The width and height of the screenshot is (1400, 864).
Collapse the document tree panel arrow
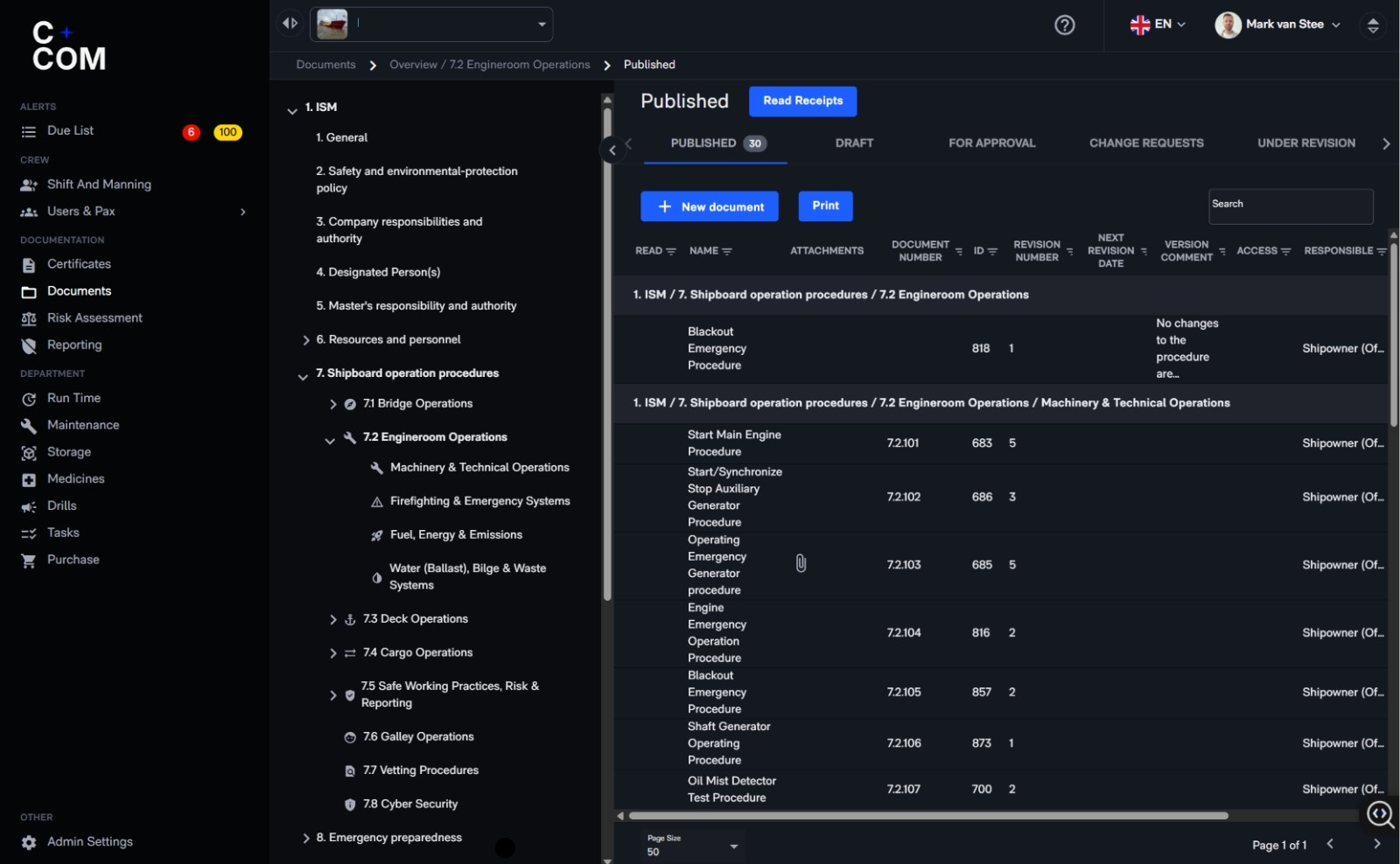tap(612, 150)
